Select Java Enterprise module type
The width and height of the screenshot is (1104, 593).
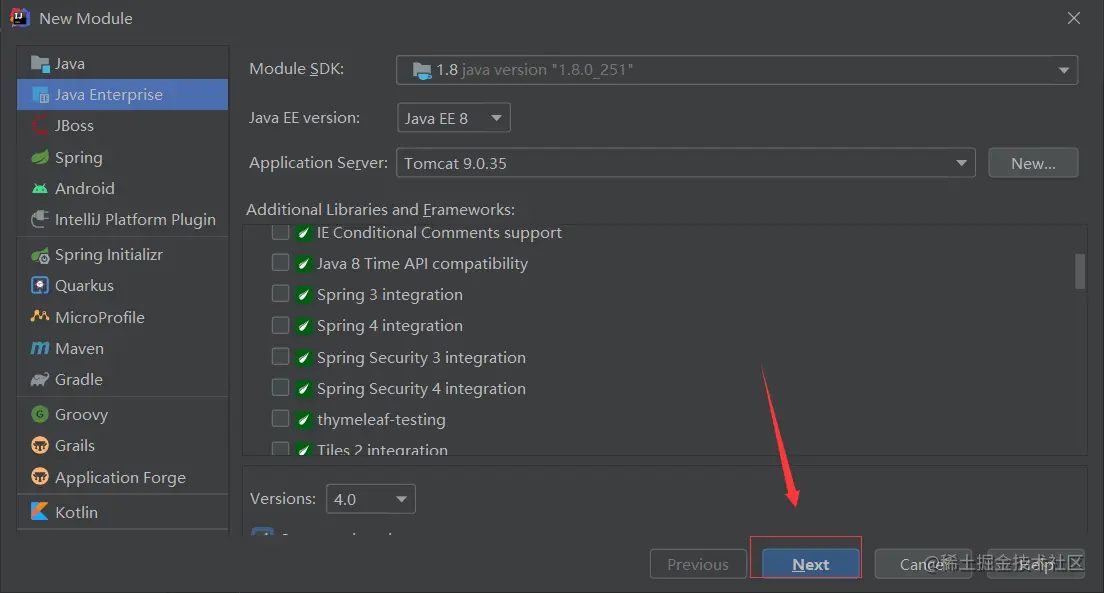(123, 94)
